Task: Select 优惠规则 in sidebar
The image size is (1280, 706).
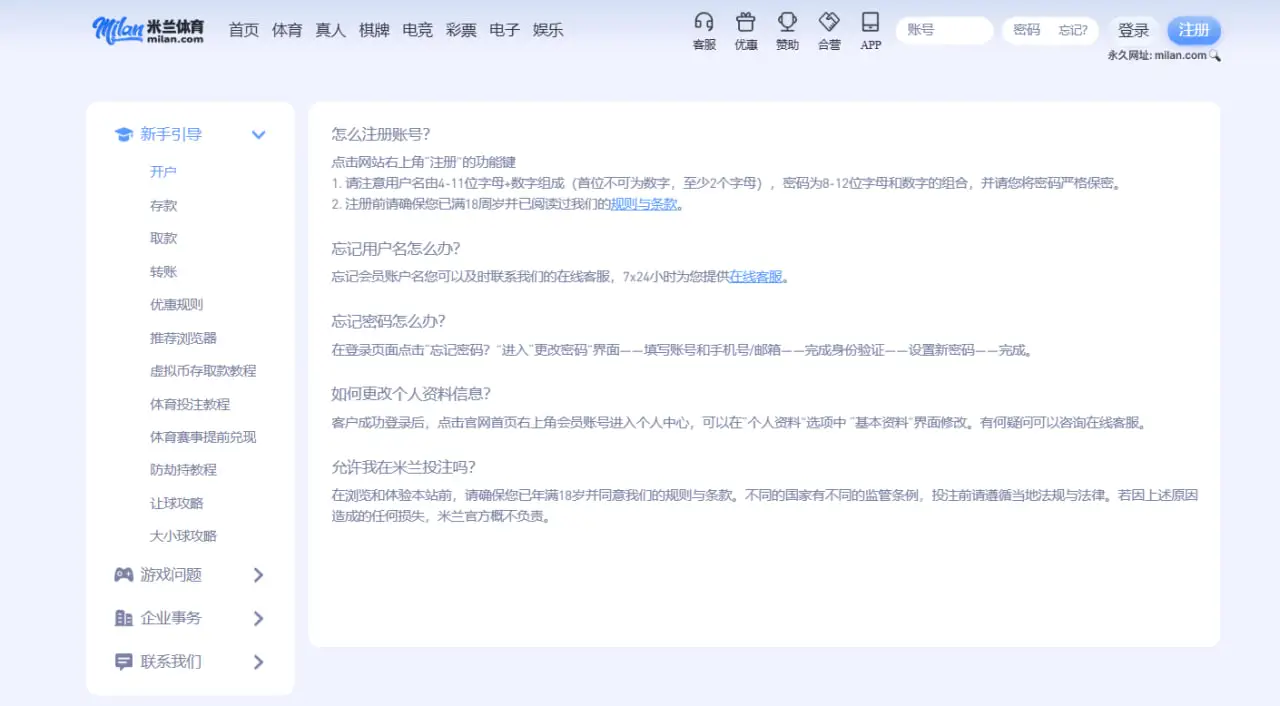Action: click(177, 304)
